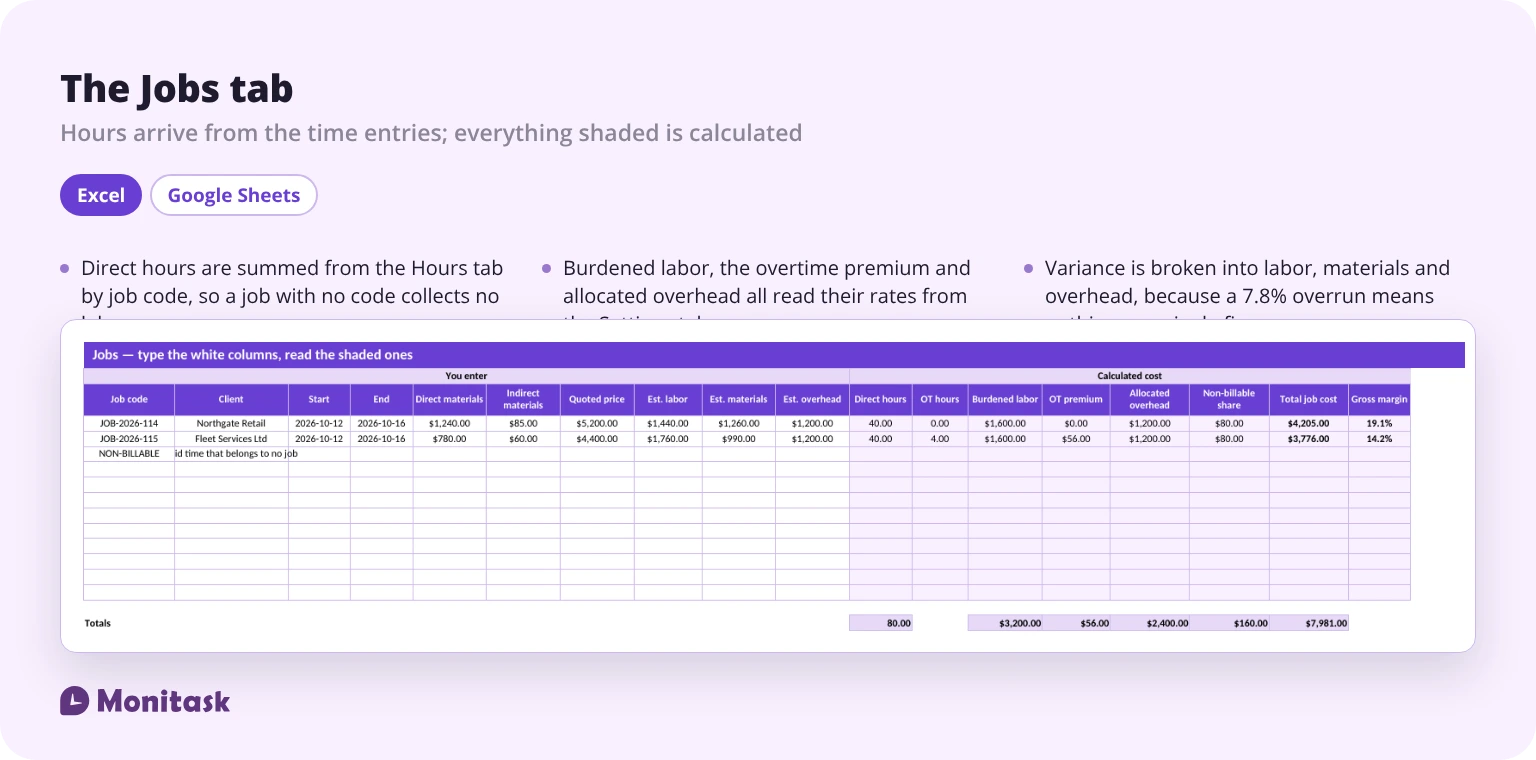Open the Jobs spreadsheet preview image

768,486
